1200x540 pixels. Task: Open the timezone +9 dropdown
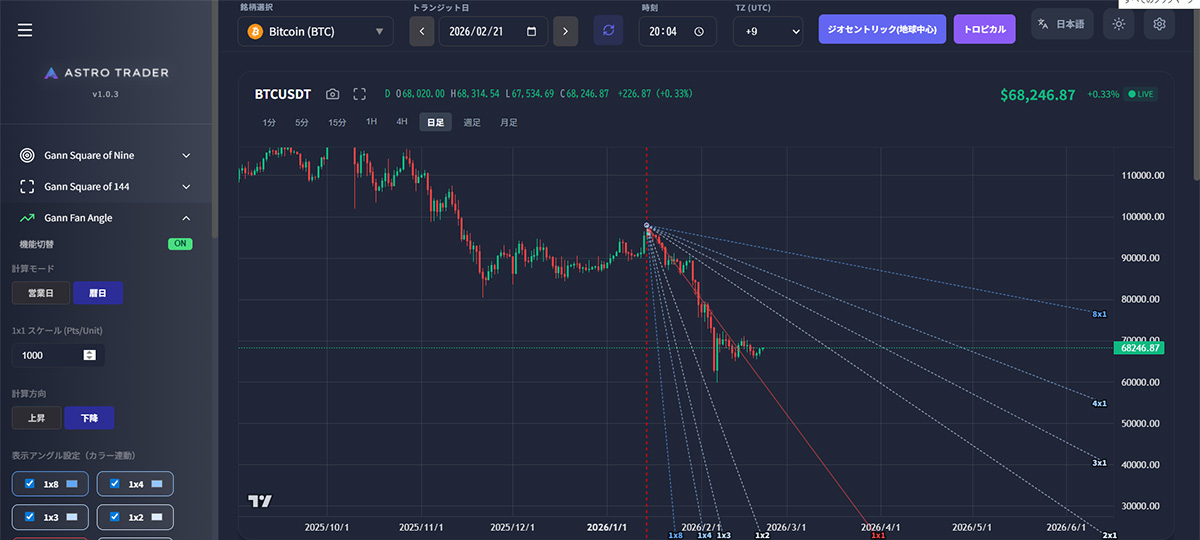point(768,31)
